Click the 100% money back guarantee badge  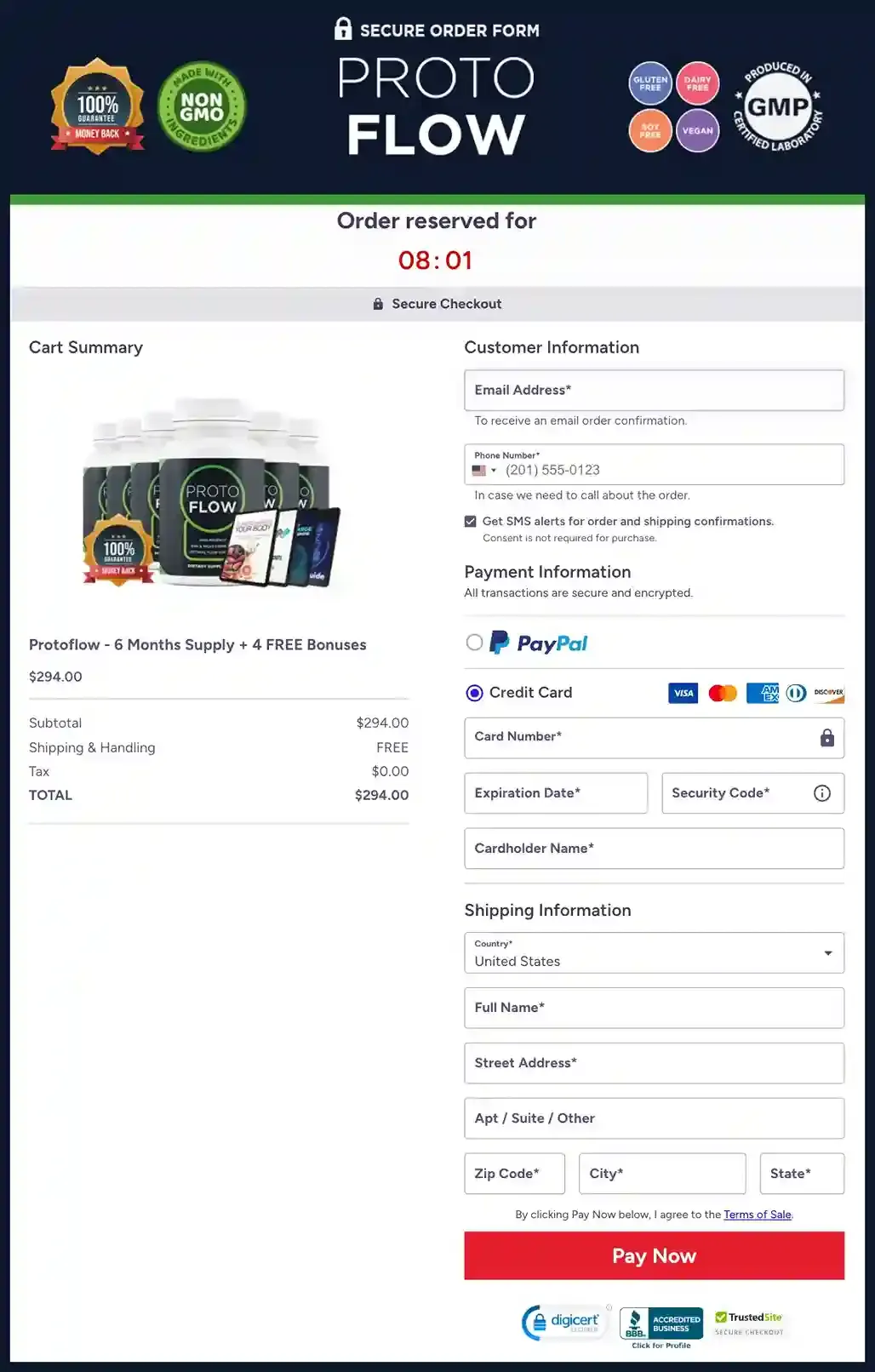(x=97, y=106)
